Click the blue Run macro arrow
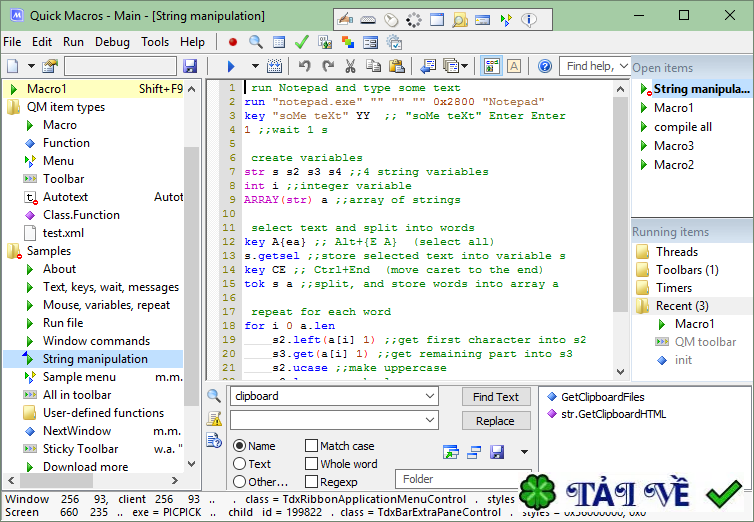754x522 pixels. (x=231, y=66)
